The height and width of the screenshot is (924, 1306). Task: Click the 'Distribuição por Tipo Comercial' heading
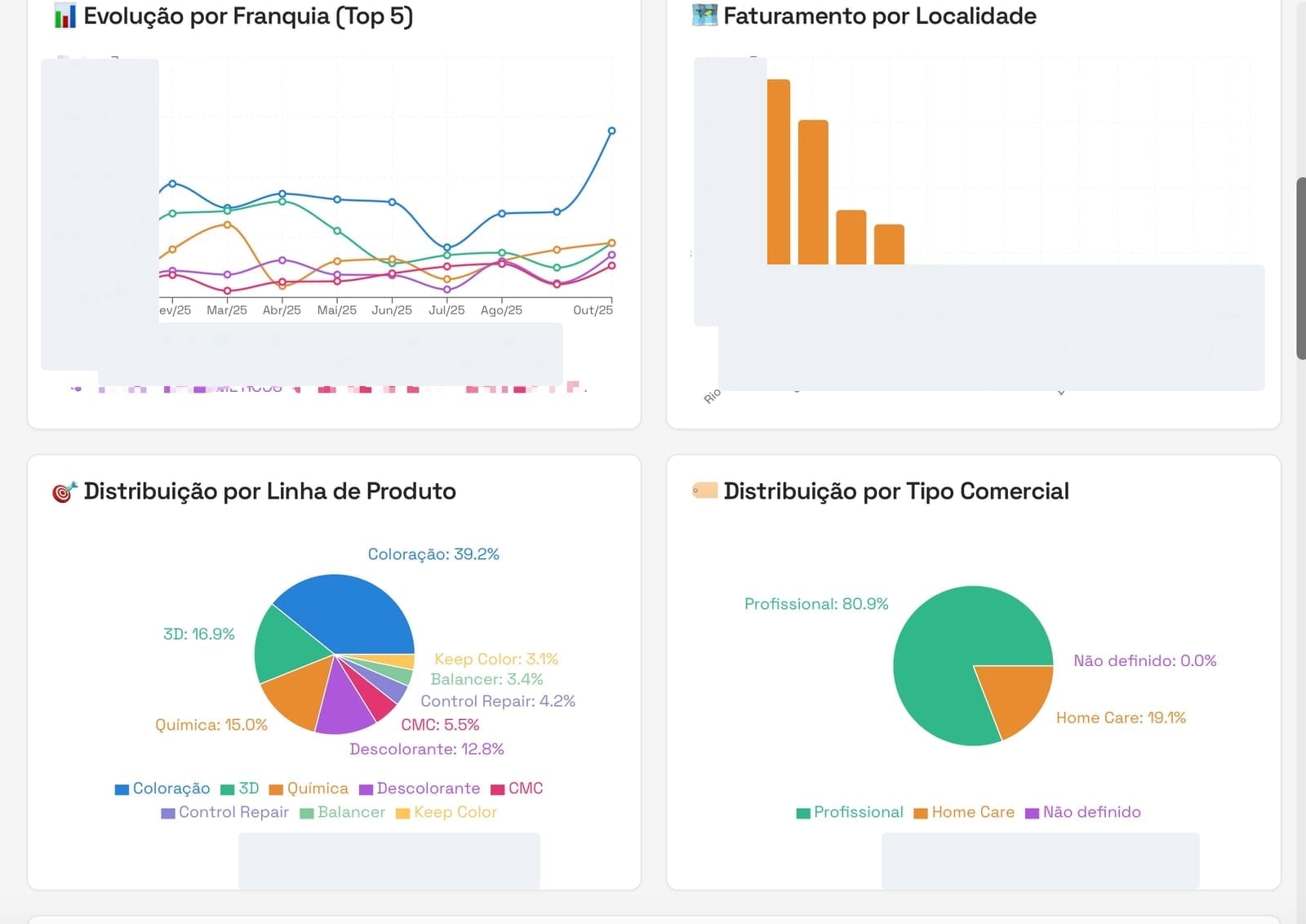(896, 491)
